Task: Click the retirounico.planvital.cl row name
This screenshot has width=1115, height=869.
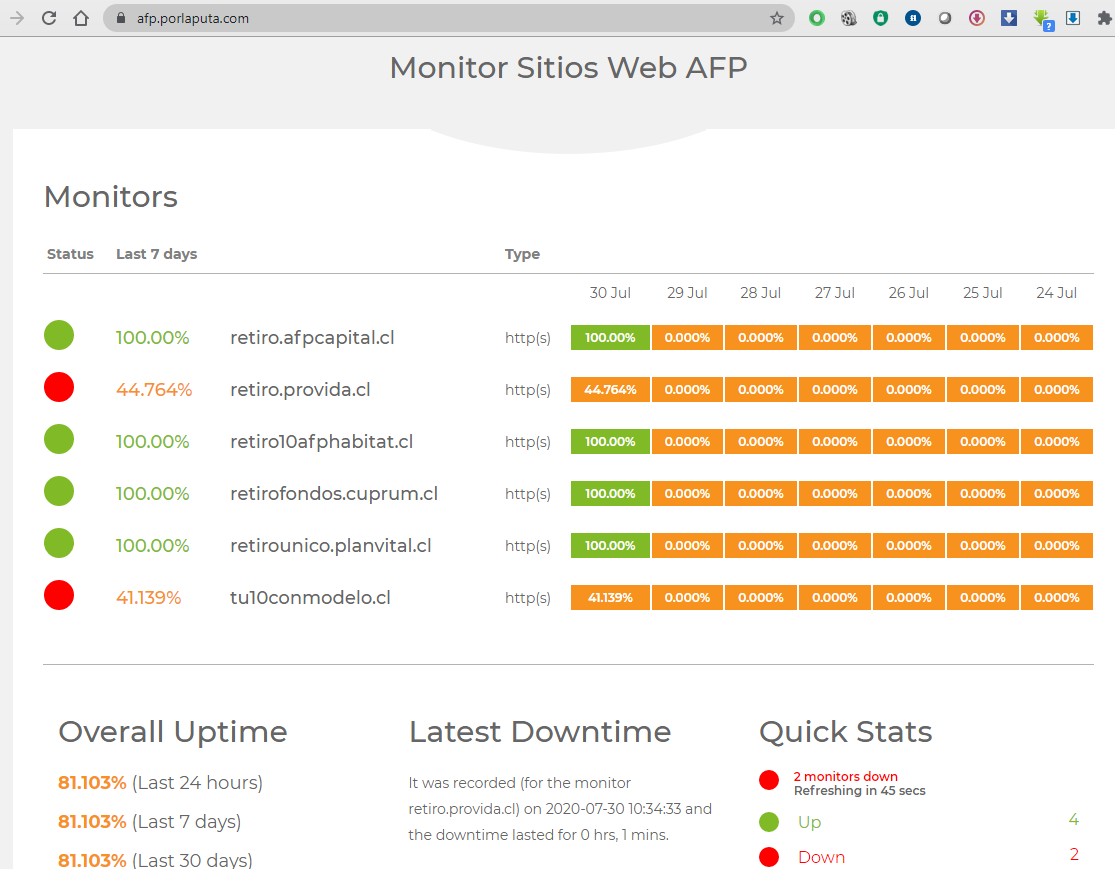Action: tap(331, 545)
